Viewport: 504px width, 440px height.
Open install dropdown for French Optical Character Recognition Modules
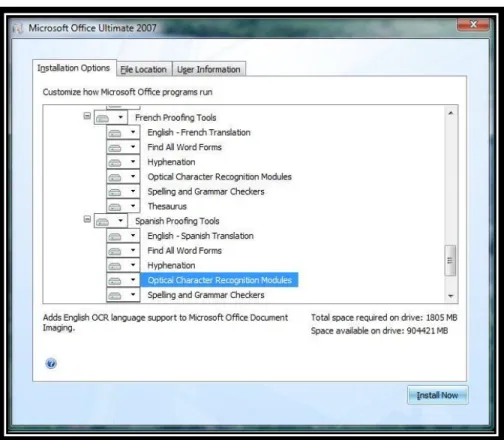(123, 177)
